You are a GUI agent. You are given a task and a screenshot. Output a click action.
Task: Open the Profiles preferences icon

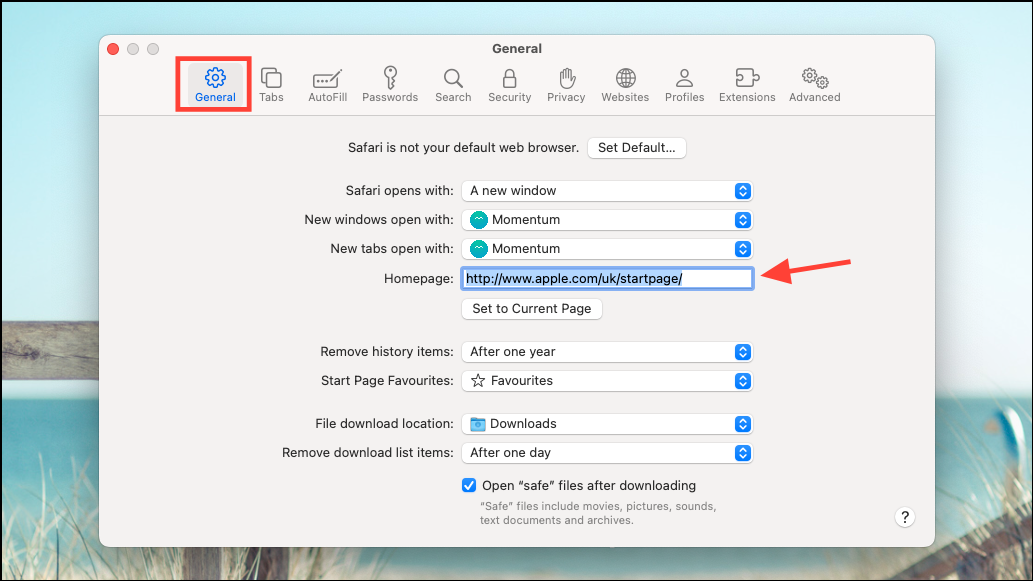coord(684,84)
